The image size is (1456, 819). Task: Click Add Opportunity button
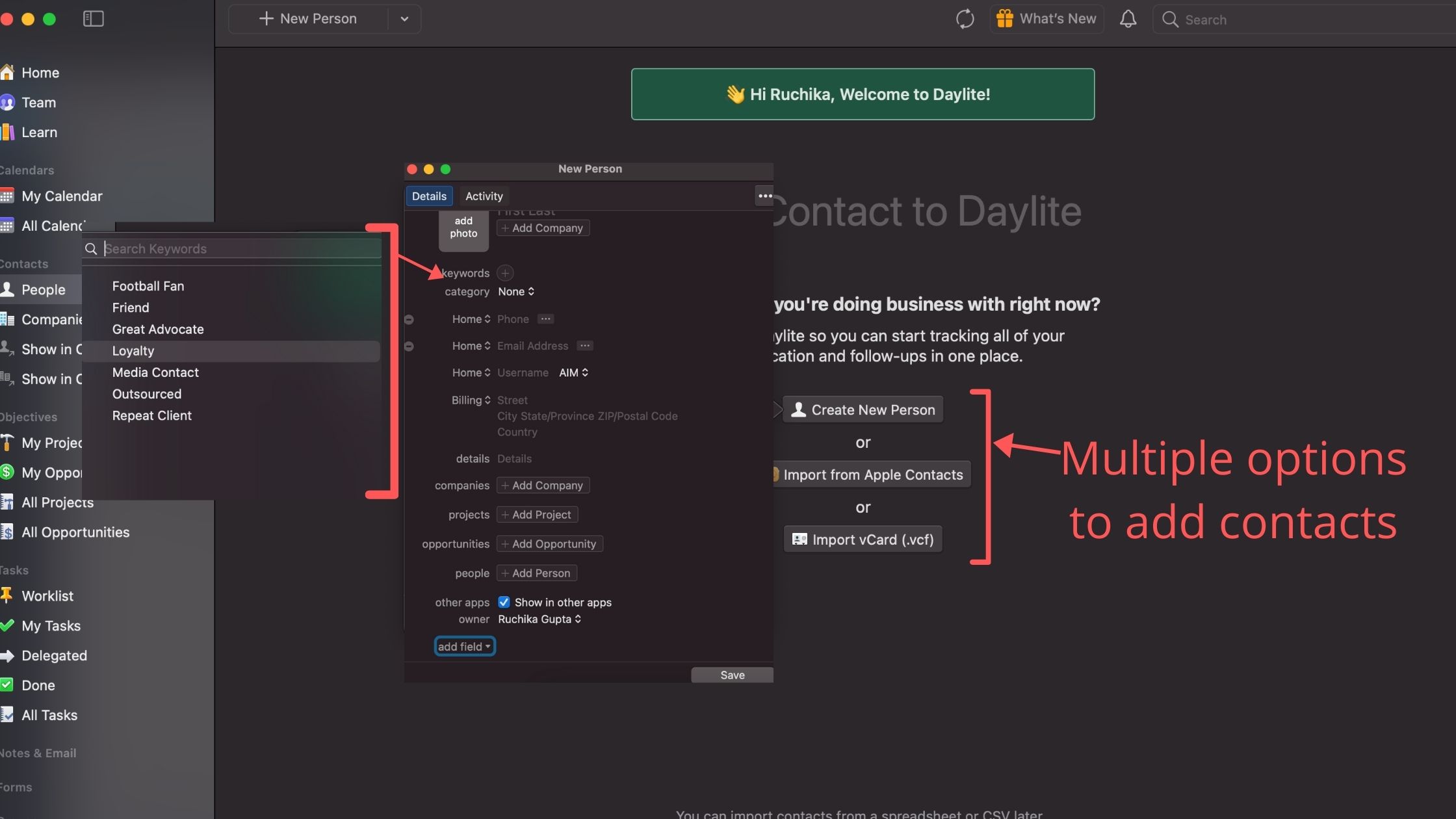[549, 544]
